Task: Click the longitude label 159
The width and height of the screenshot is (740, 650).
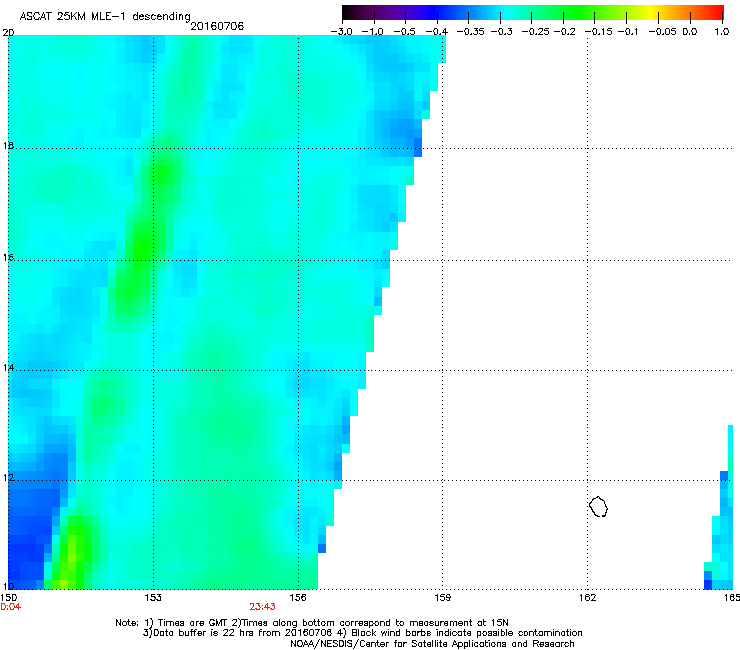Action: [x=443, y=598]
